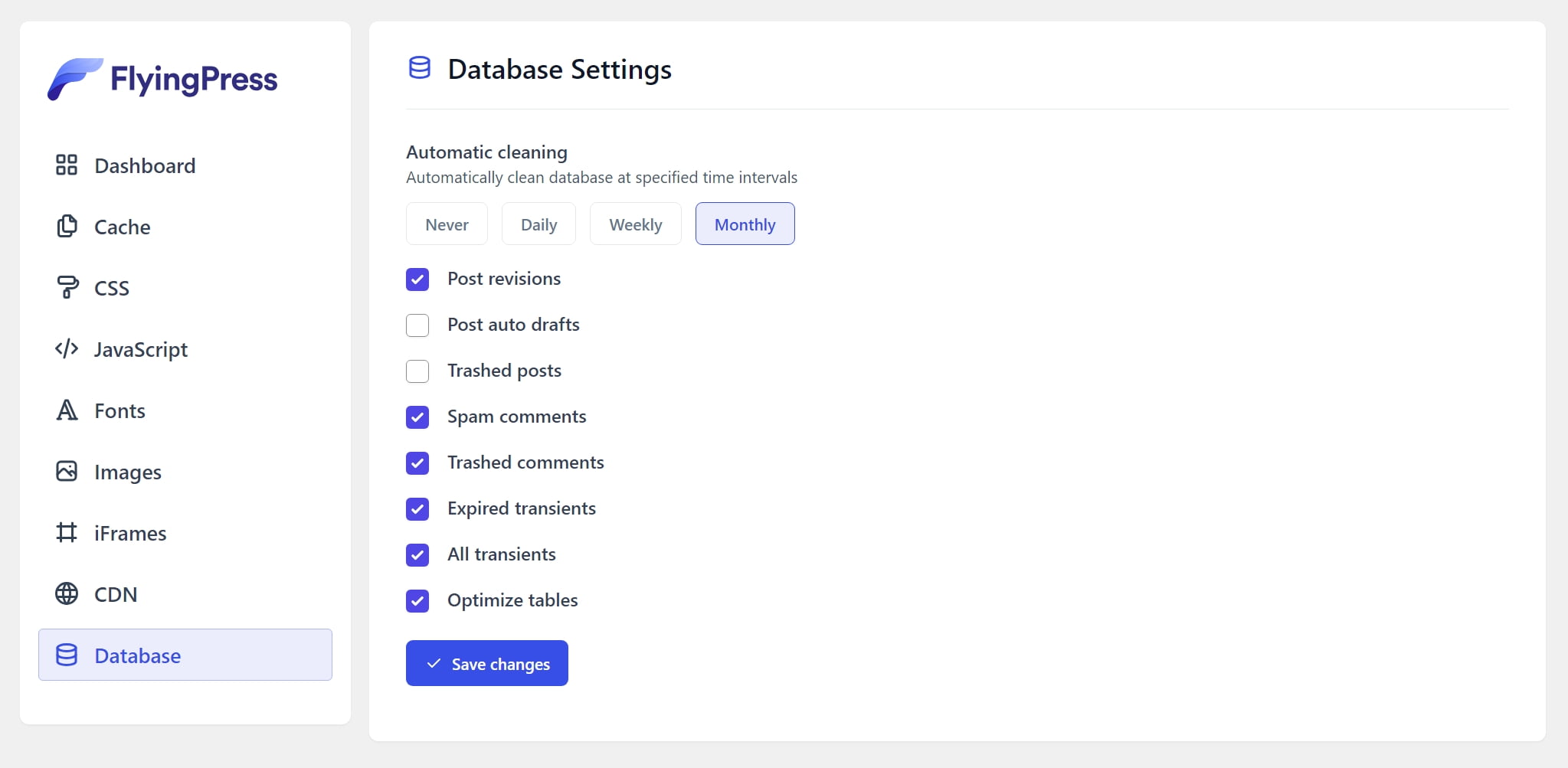This screenshot has width=1568, height=768.
Task: Go to Cache settings
Action: [x=185, y=227]
